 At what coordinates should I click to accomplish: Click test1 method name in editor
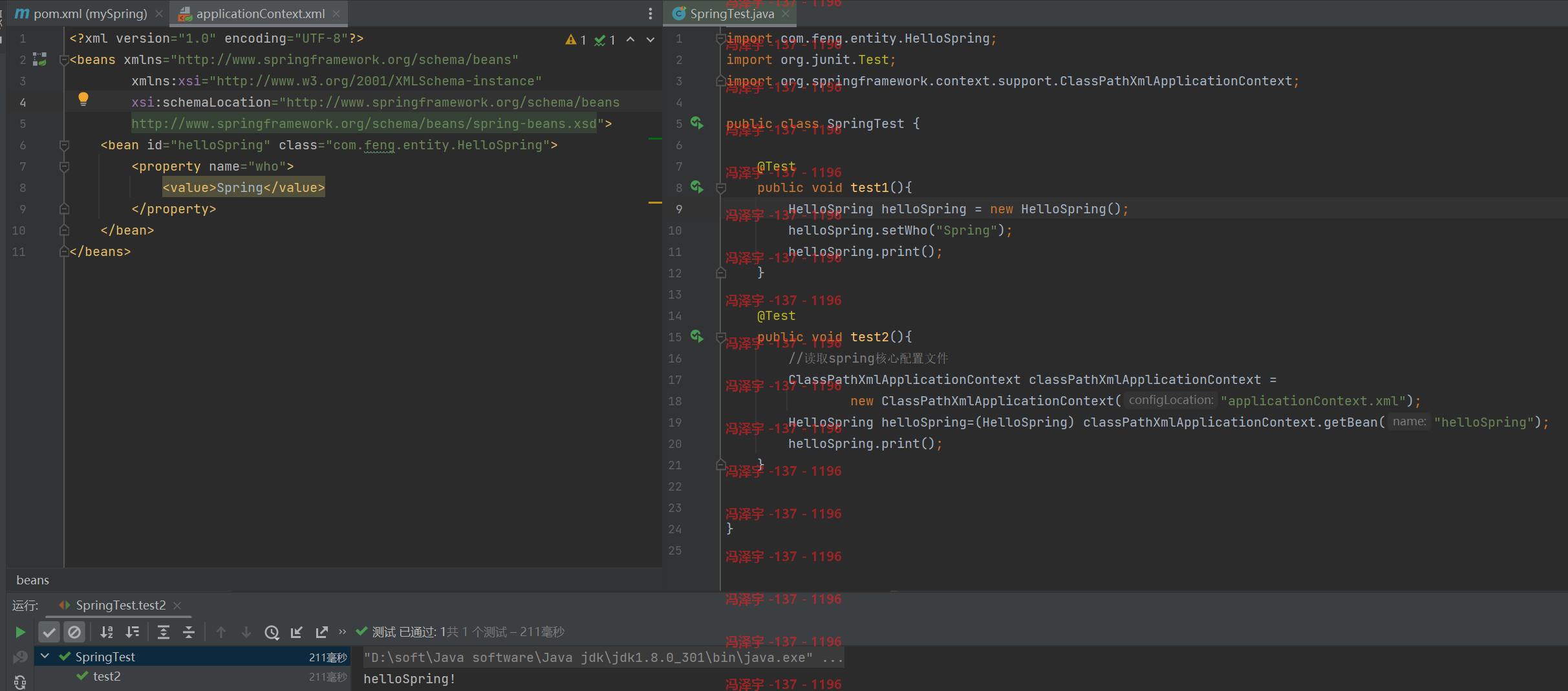(x=870, y=187)
